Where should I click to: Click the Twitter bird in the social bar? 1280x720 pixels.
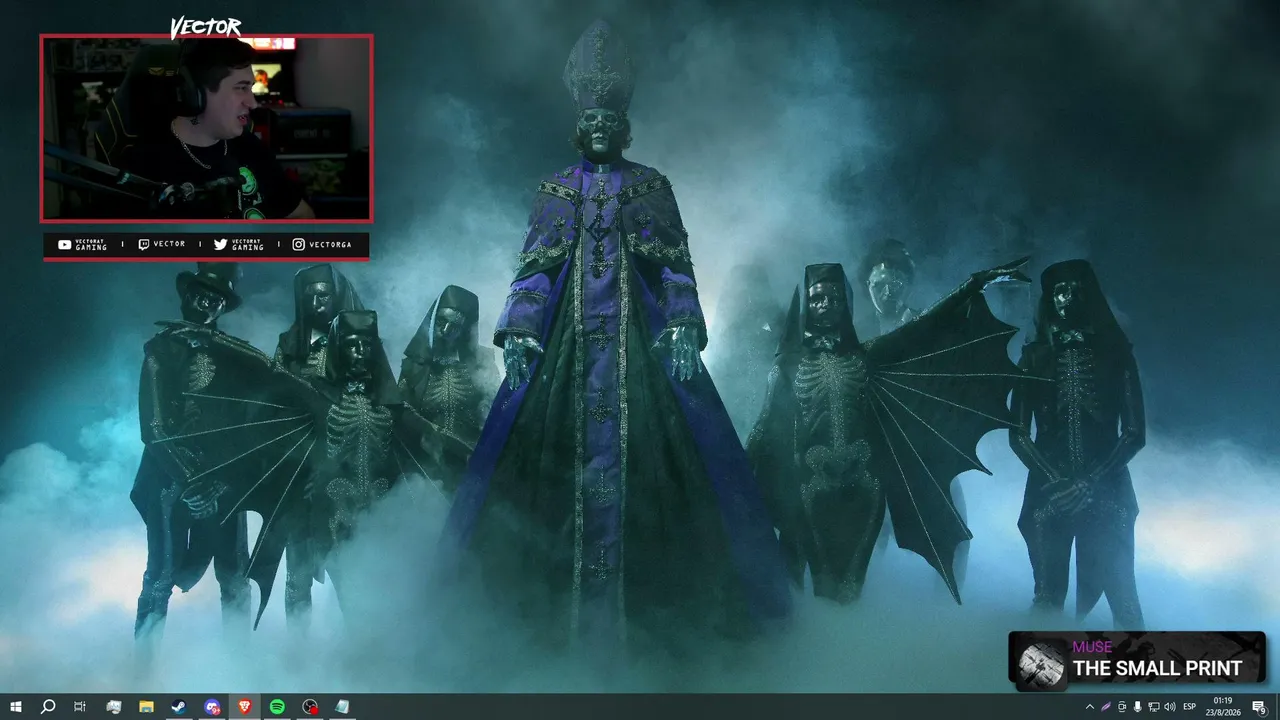(220, 245)
